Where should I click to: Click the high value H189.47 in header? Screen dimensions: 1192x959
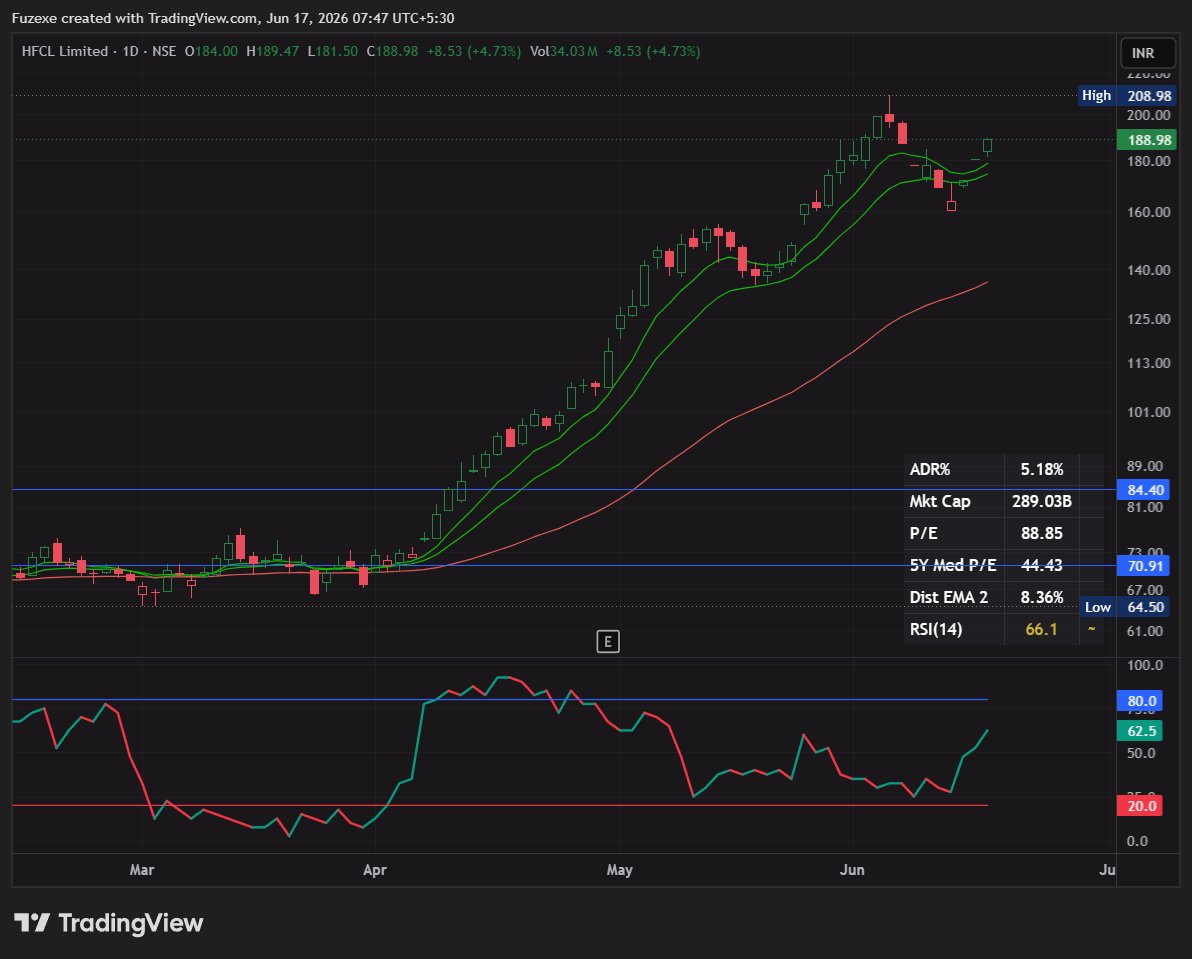pos(272,51)
